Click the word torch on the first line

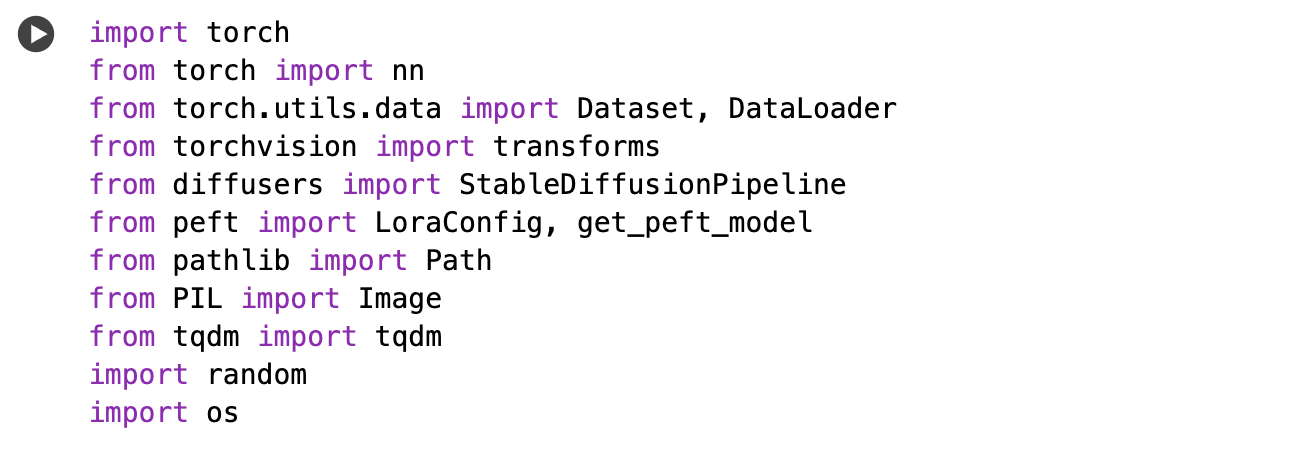(248, 33)
